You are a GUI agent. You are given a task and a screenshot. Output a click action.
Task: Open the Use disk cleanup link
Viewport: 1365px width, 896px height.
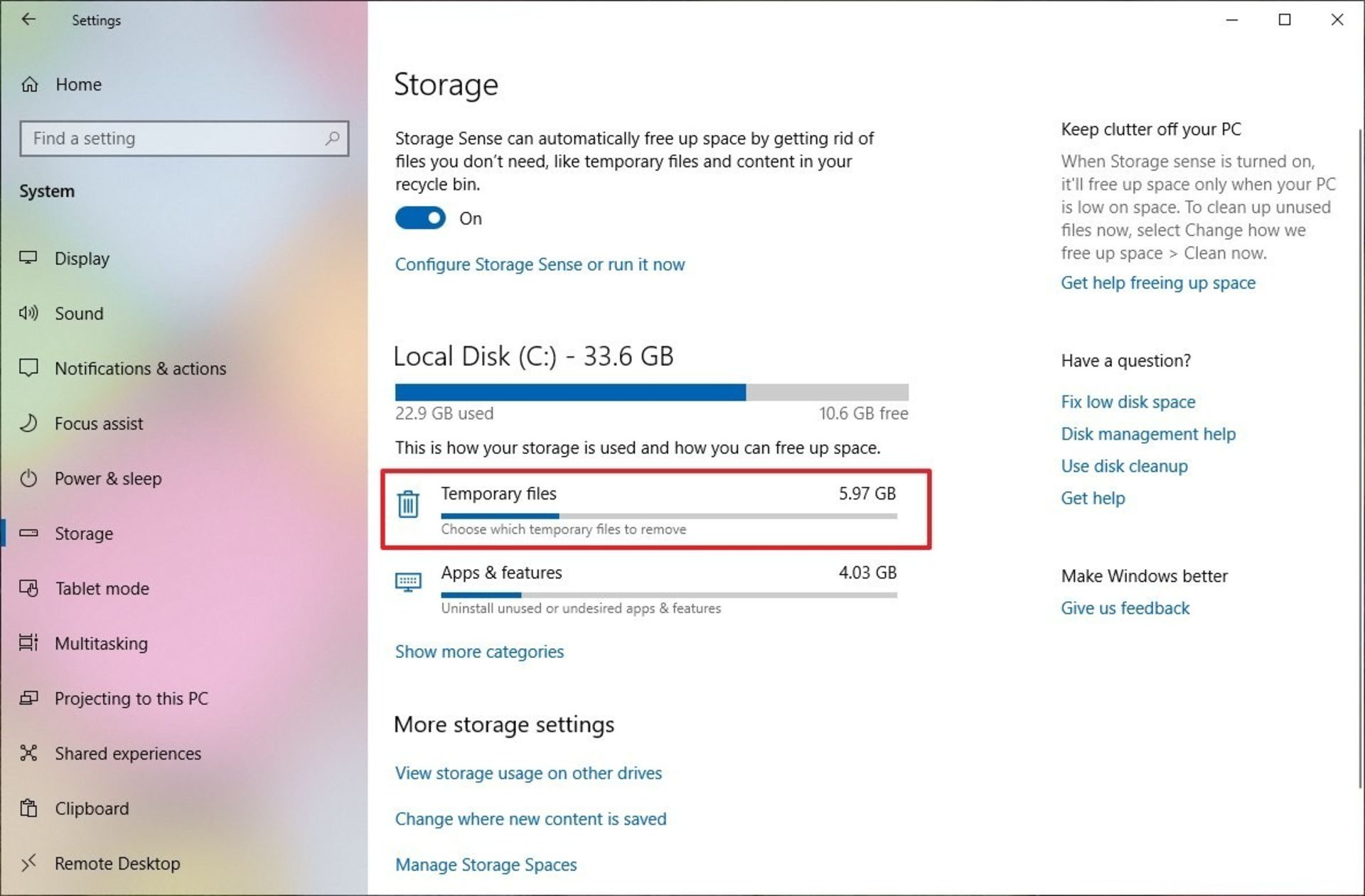pos(1124,466)
